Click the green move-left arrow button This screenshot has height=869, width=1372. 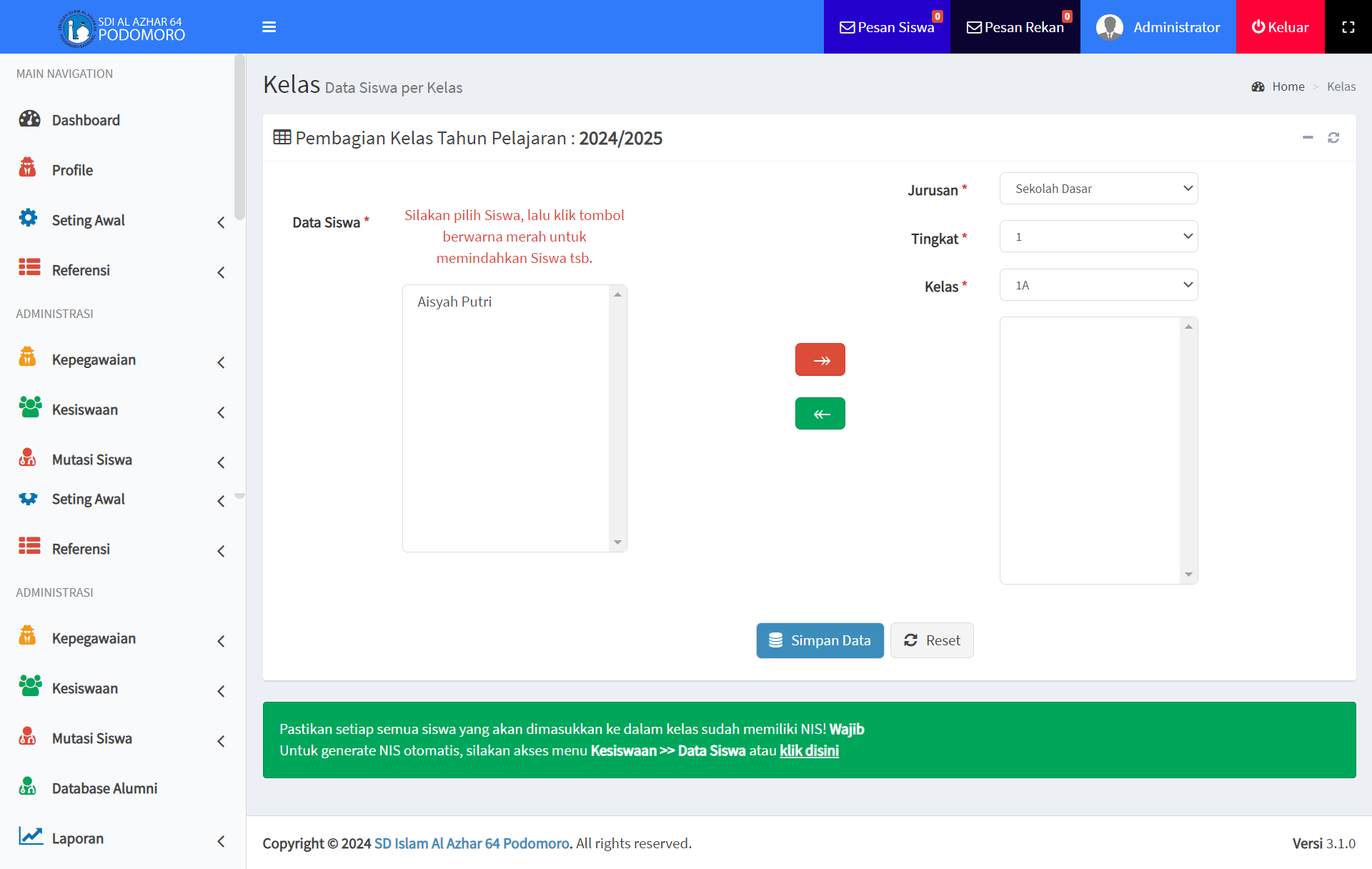pos(820,414)
